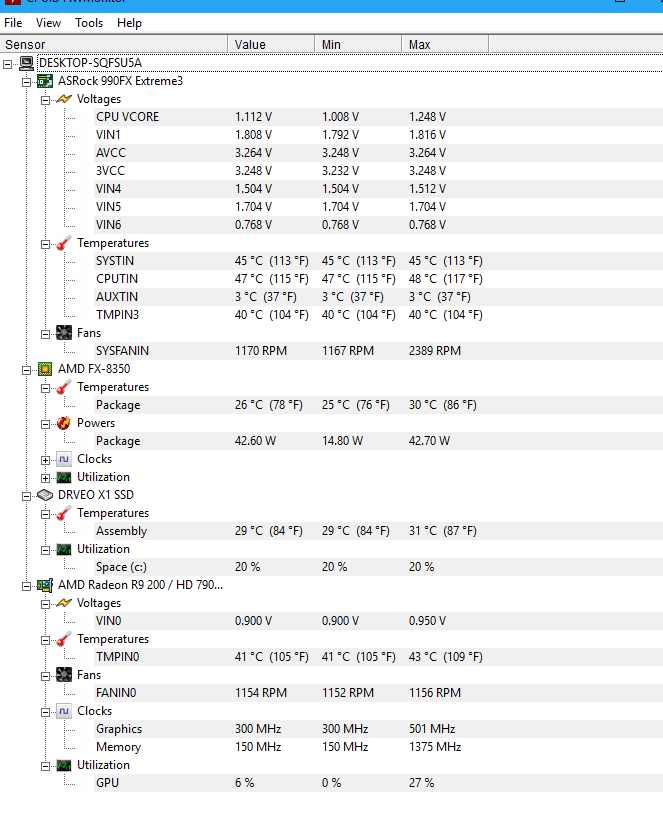Collapse the AMD FX-8350 node
663x839 pixels.
(26, 370)
